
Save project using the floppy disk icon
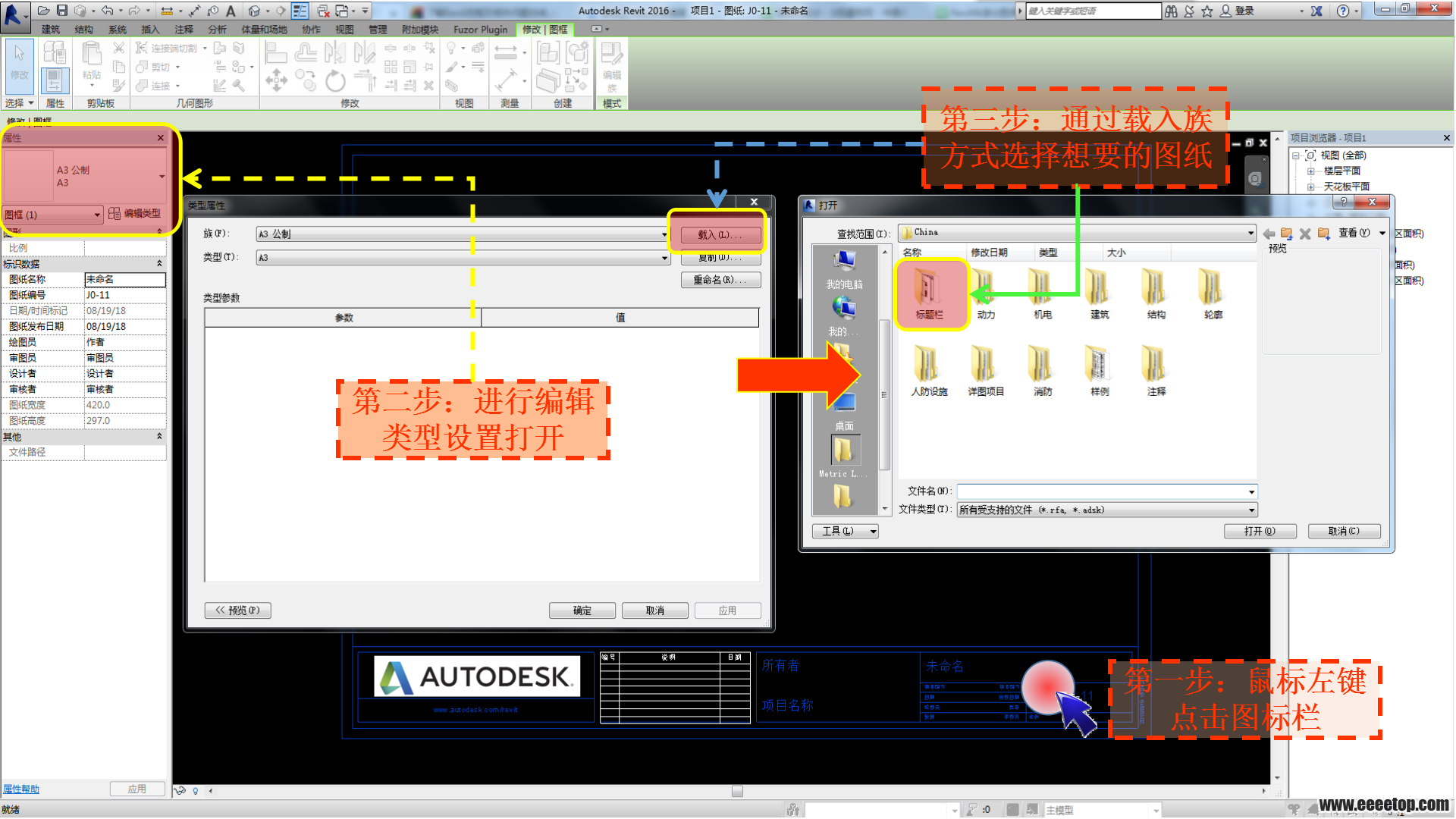[62, 11]
